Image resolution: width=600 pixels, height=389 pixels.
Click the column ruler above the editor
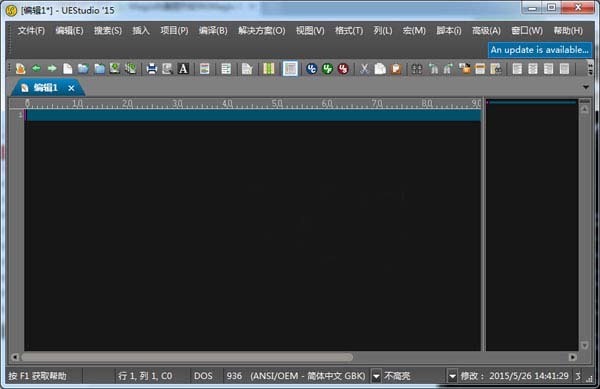(x=253, y=104)
